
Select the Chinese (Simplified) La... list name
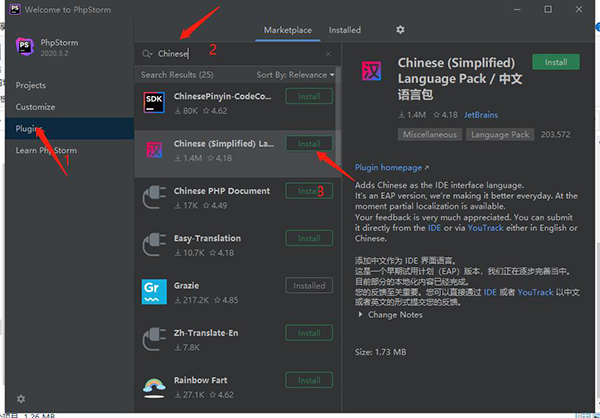(x=224, y=144)
